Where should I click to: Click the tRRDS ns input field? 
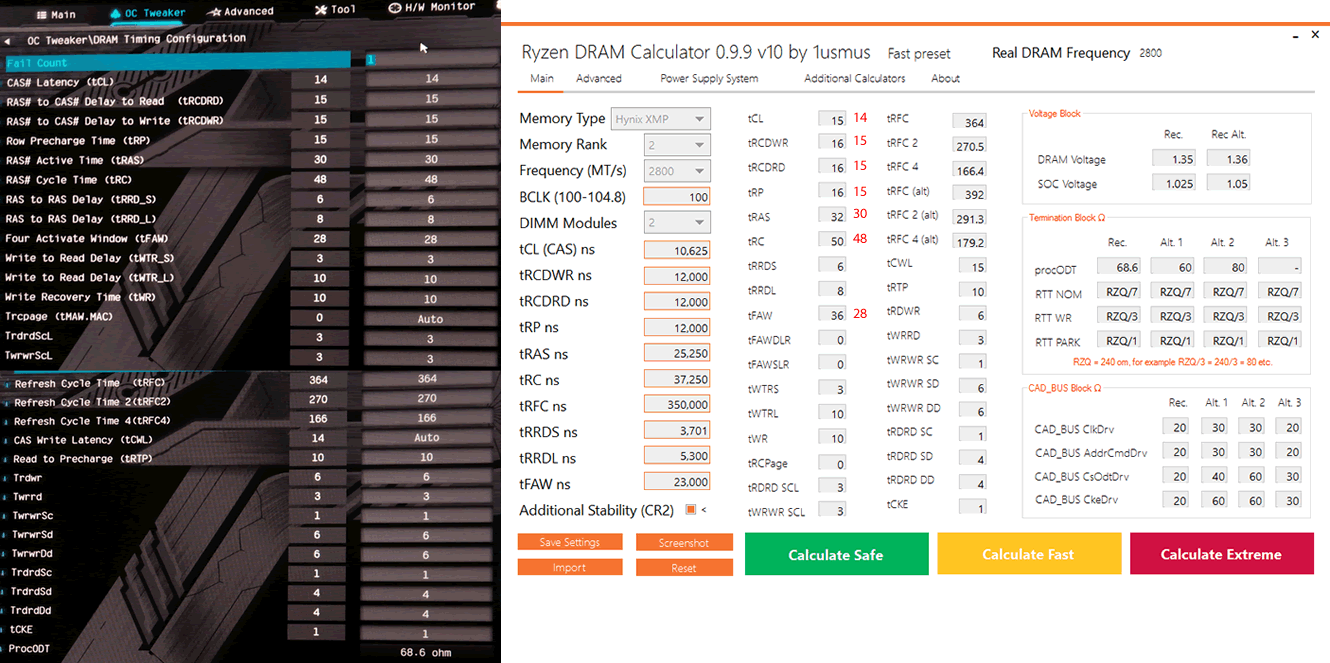[x=677, y=431]
